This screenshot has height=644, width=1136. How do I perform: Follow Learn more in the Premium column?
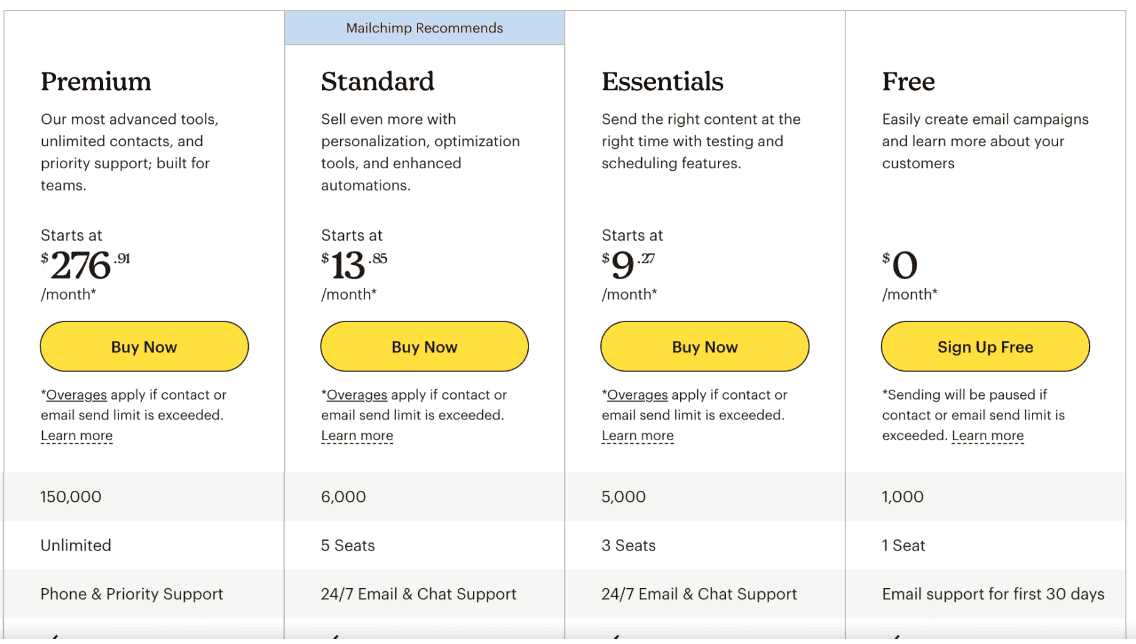pyautogui.click(x=77, y=435)
